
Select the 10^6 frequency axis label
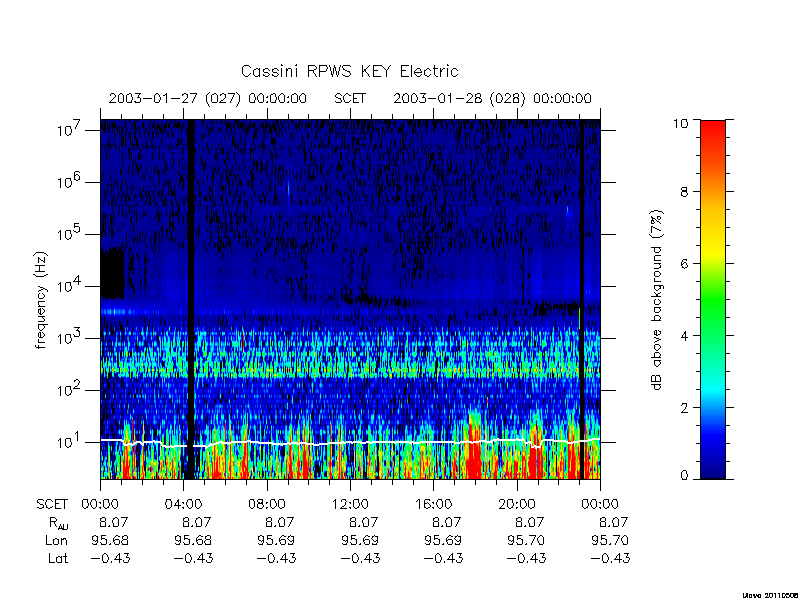pos(71,181)
